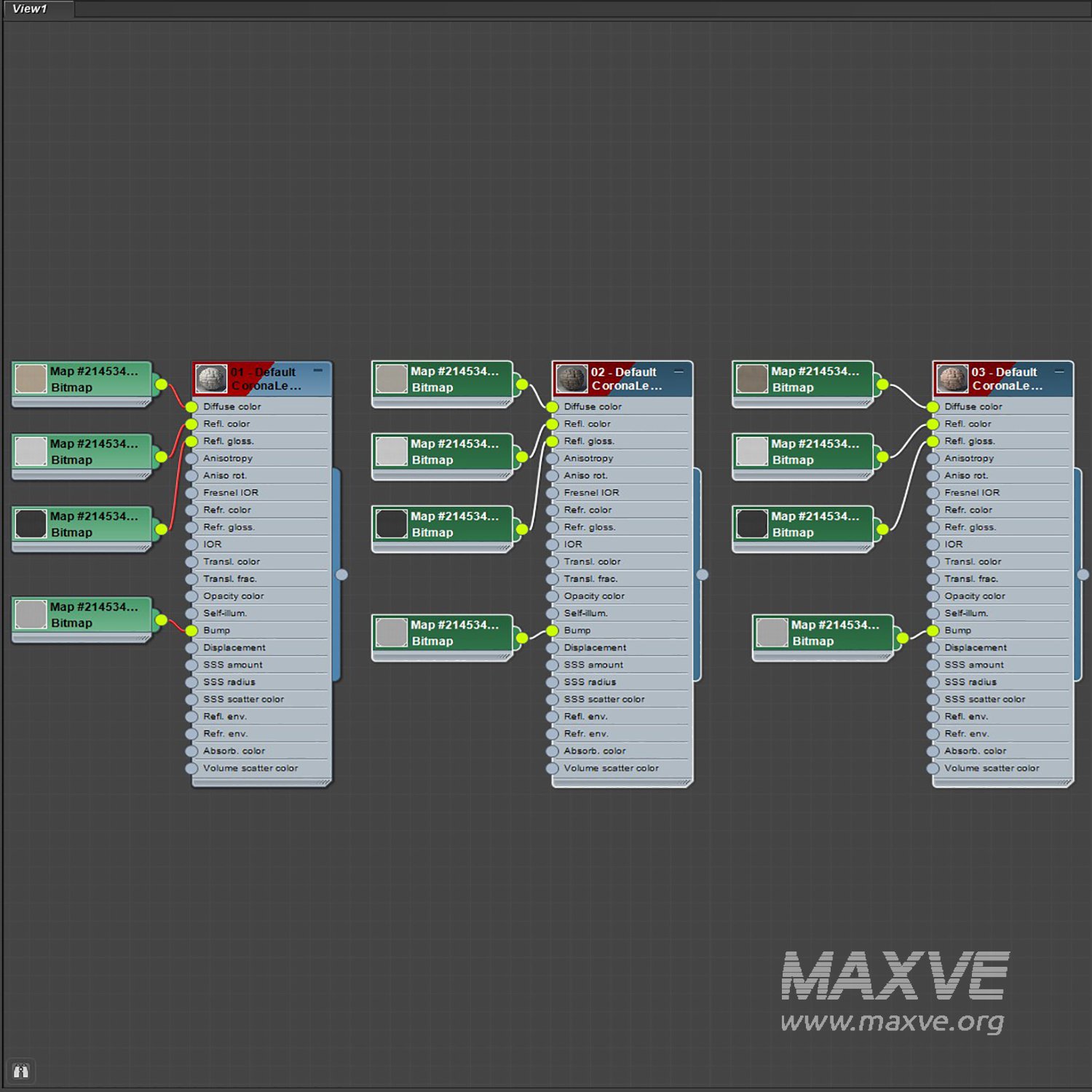Screen dimensions: 1092x1092
Task: Click the Self-illum. socket on 01 - Default
Action: tap(191, 614)
